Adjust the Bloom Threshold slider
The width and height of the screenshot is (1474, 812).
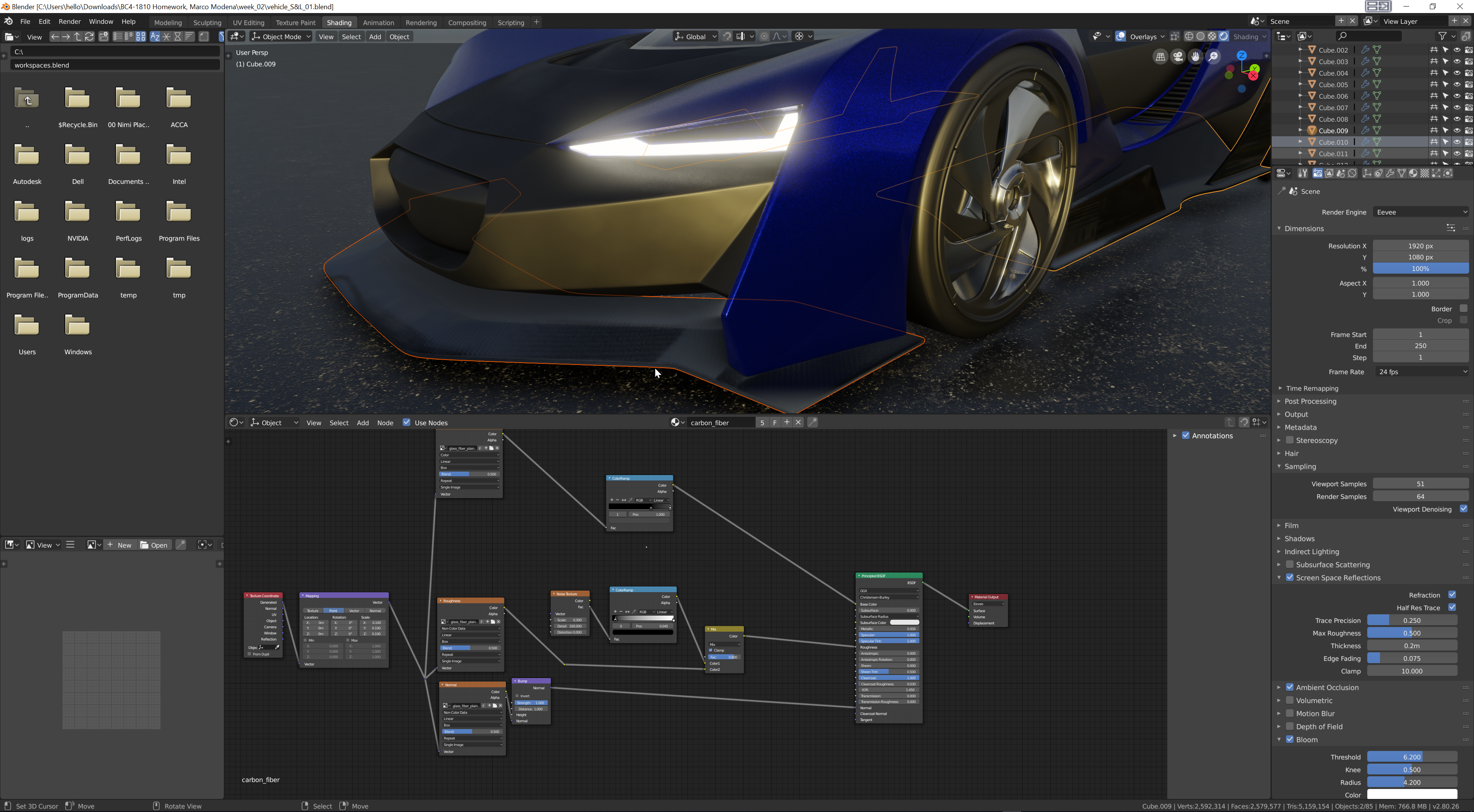click(x=1412, y=756)
